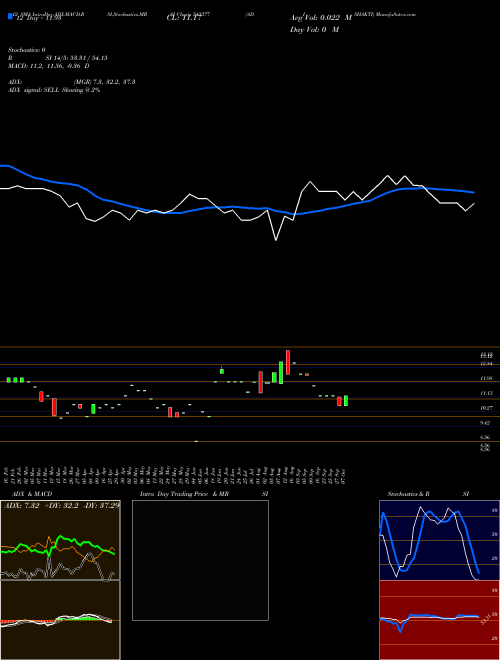Click the 'SI 14/3: 53.31 / 54.13' reading
500x660 pixels.
[79, 58]
